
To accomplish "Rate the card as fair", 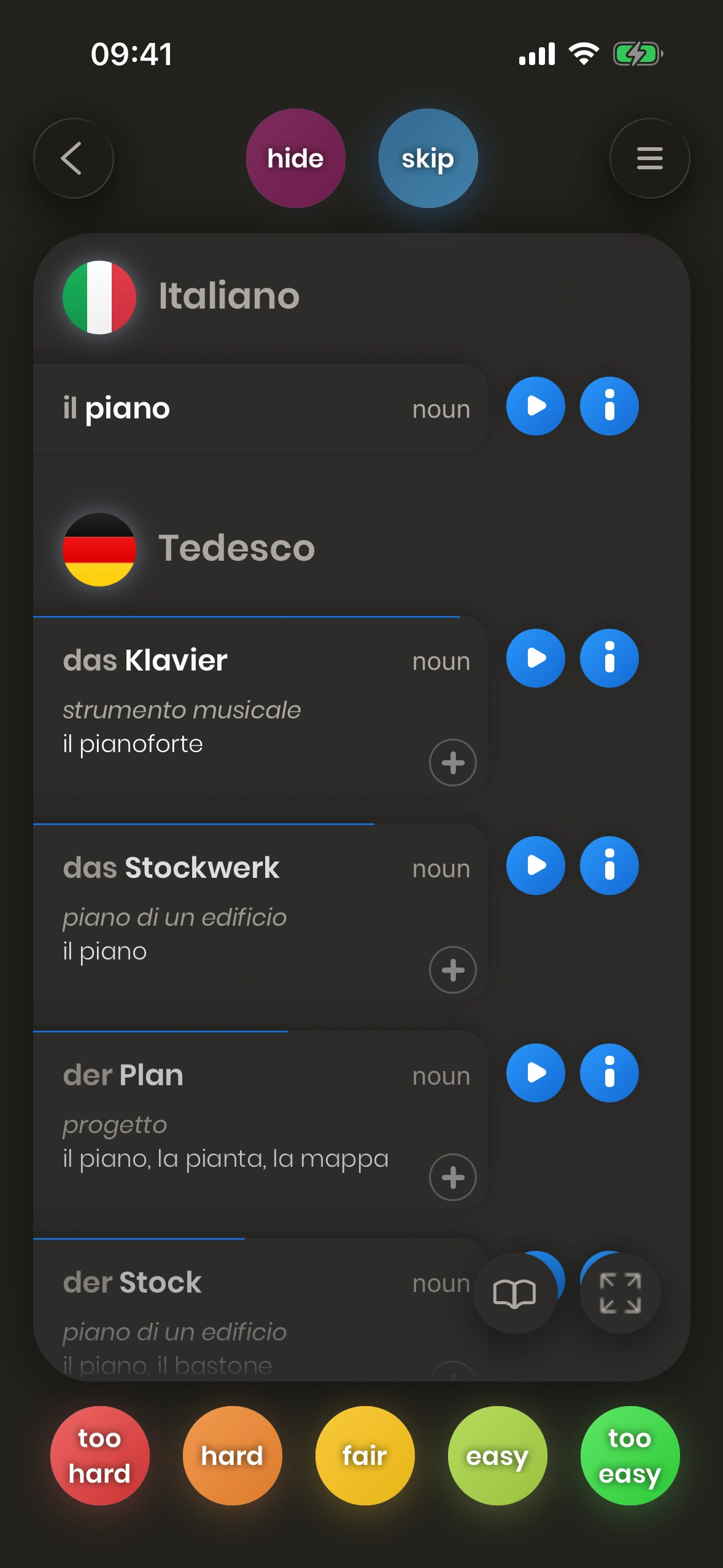I will click(365, 1455).
